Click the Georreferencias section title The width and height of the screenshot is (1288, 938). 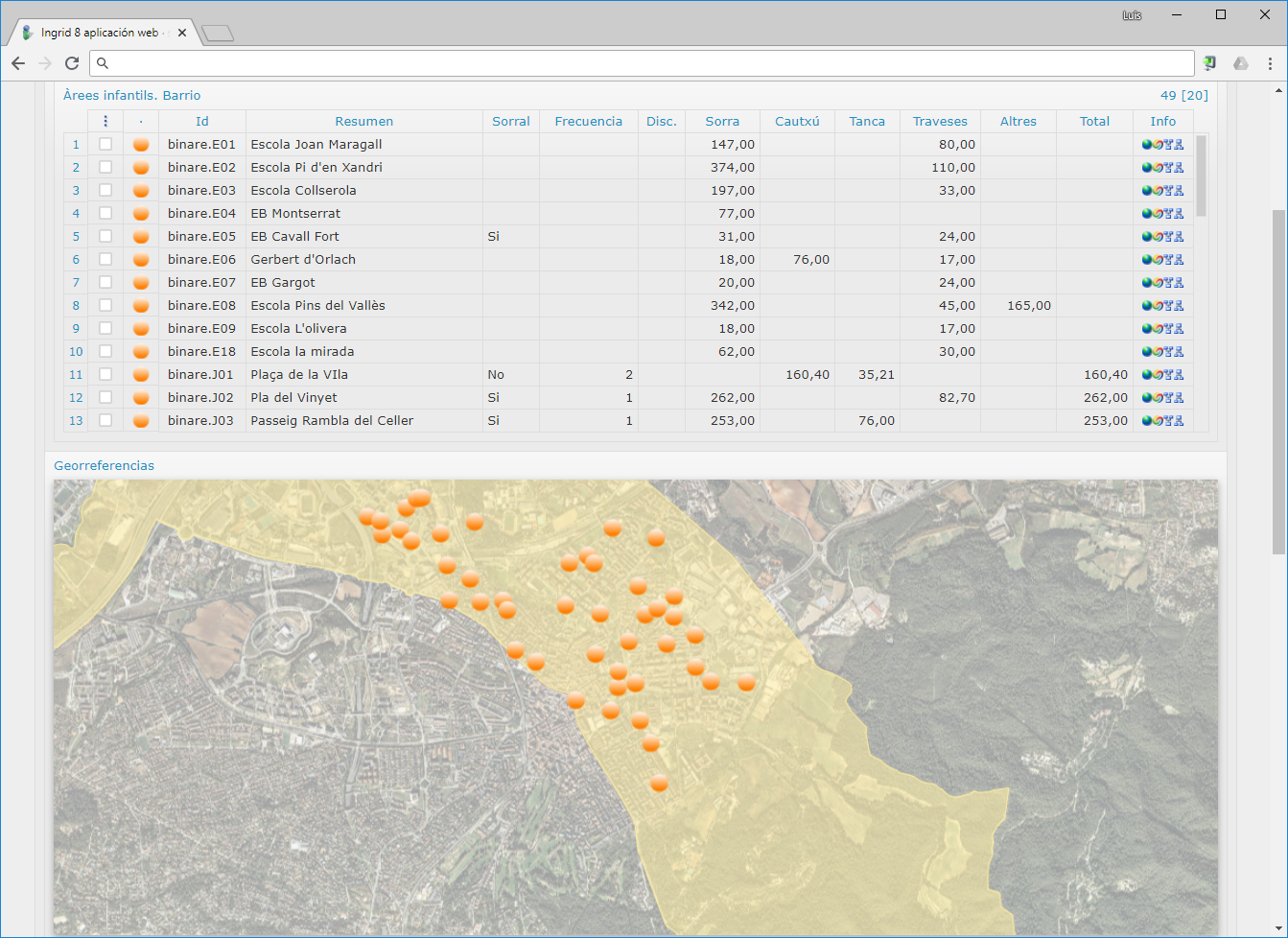pyautogui.click(x=104, y=466)
